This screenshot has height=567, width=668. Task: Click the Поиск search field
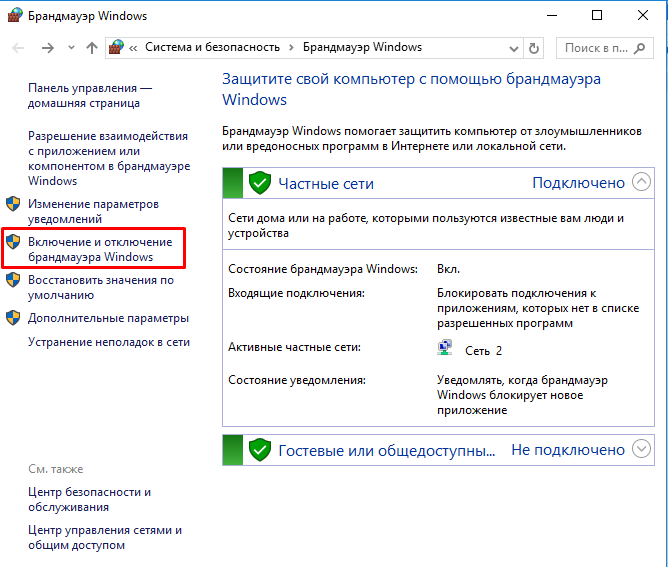(601, 48)
